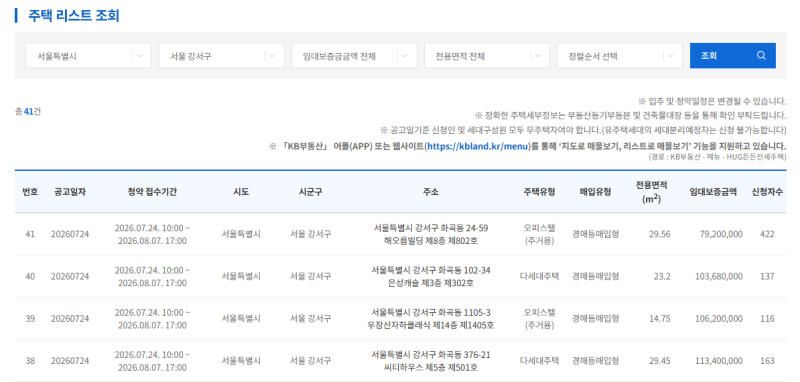Expand the 전용면적 전체 dropdown
The height and width of the screenshot is (382, 800).
coord(487,56)
